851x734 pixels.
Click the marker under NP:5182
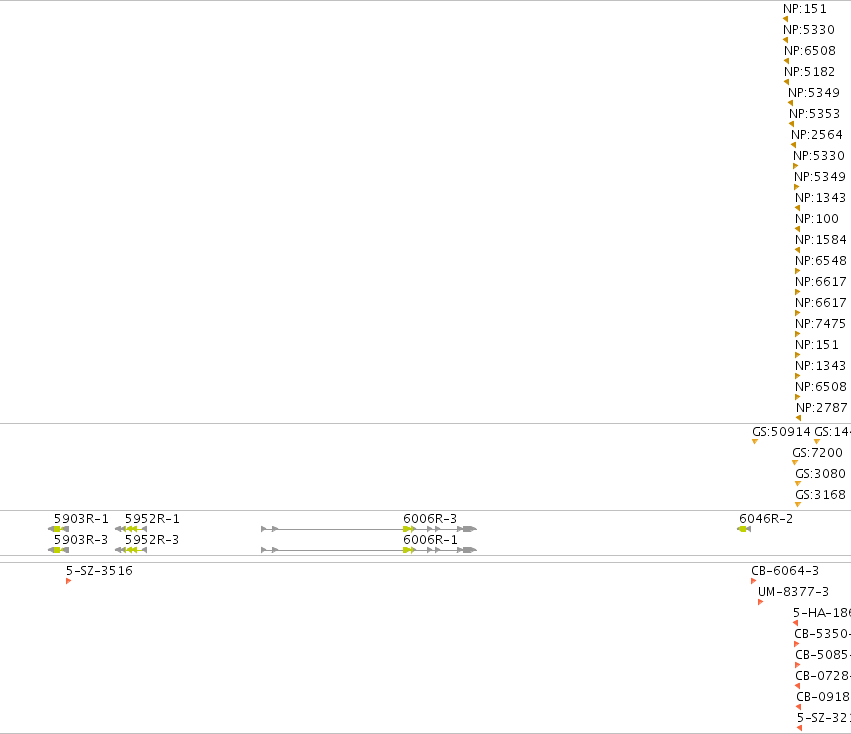click(x=786, y=82)
